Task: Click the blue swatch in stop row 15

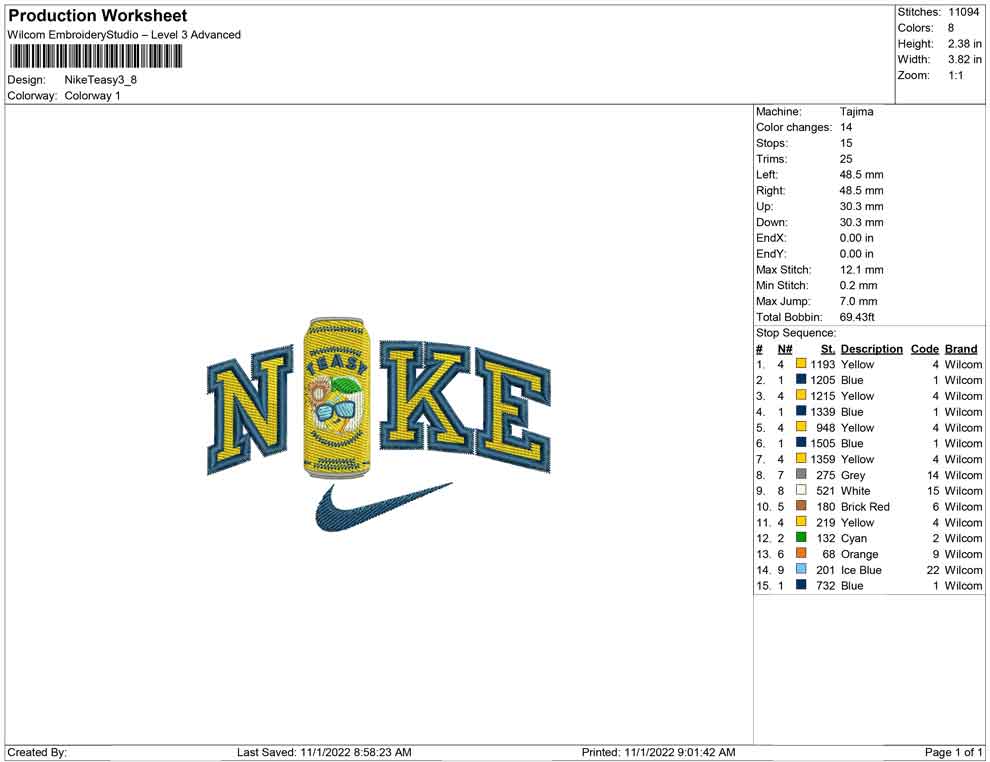Action: tap(801, 585)
